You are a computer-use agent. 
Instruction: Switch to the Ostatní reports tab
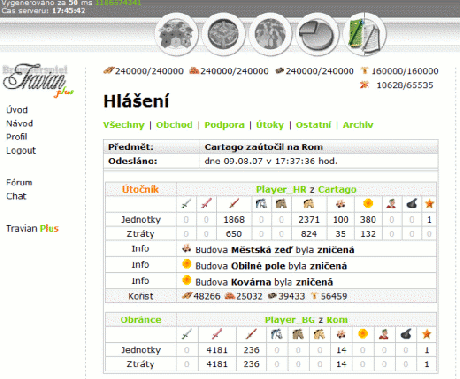pyautogui.click(x=314, y=125)
